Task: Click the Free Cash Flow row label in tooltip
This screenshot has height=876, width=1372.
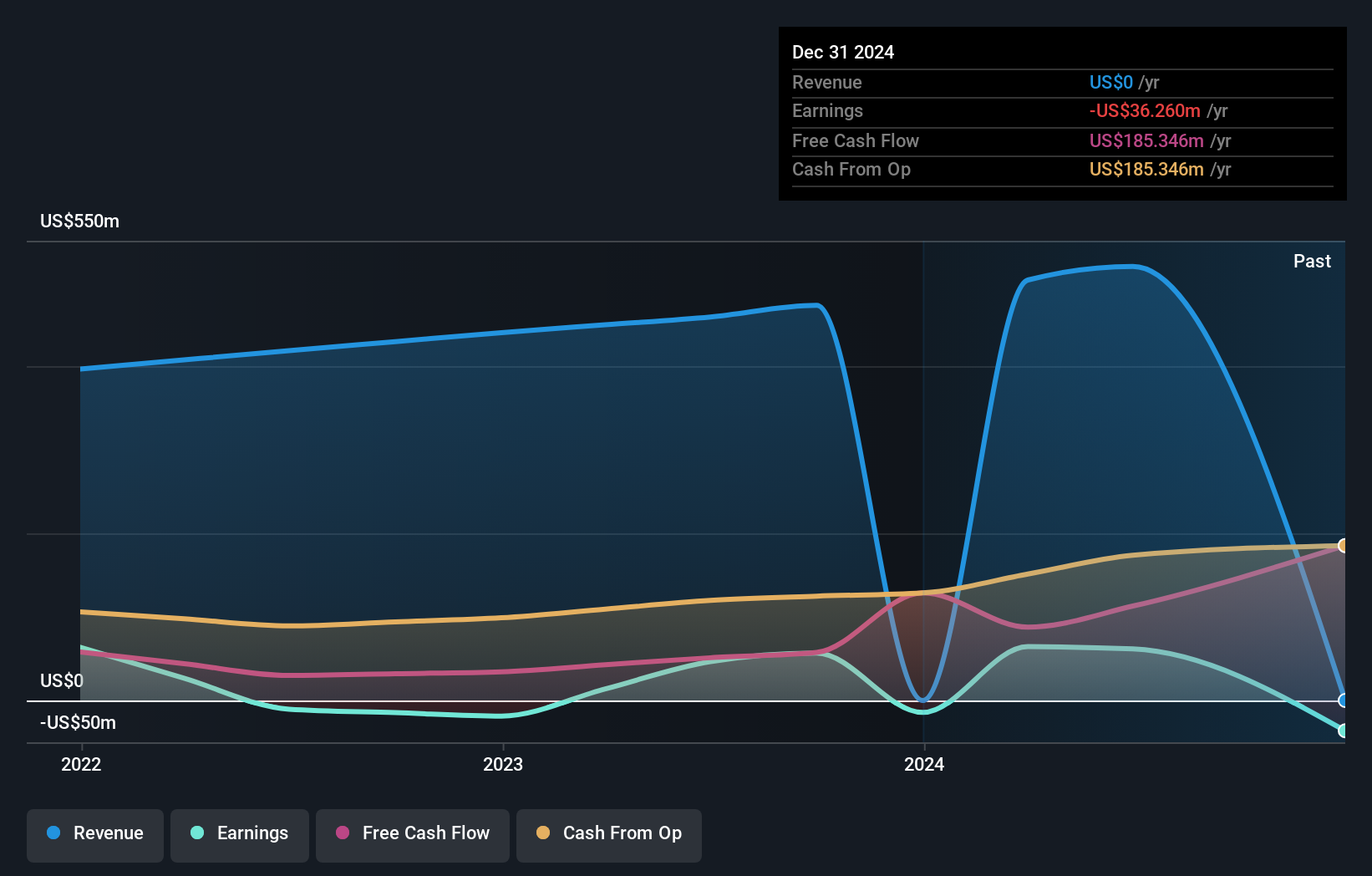Action: tap(856, 141)
